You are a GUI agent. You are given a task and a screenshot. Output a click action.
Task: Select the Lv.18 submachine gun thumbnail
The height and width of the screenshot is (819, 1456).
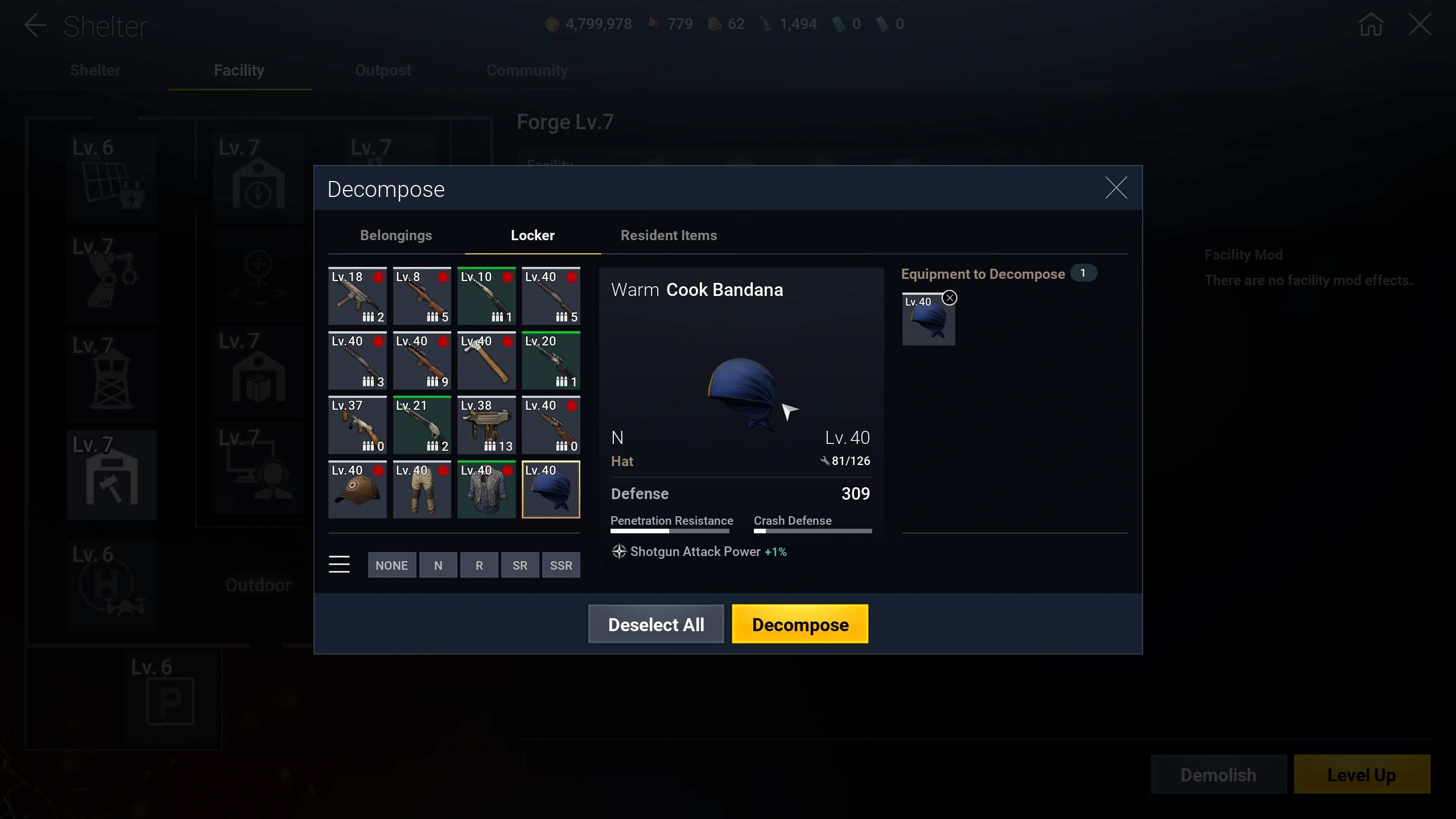pyautogui.click(x=357, y=296)
